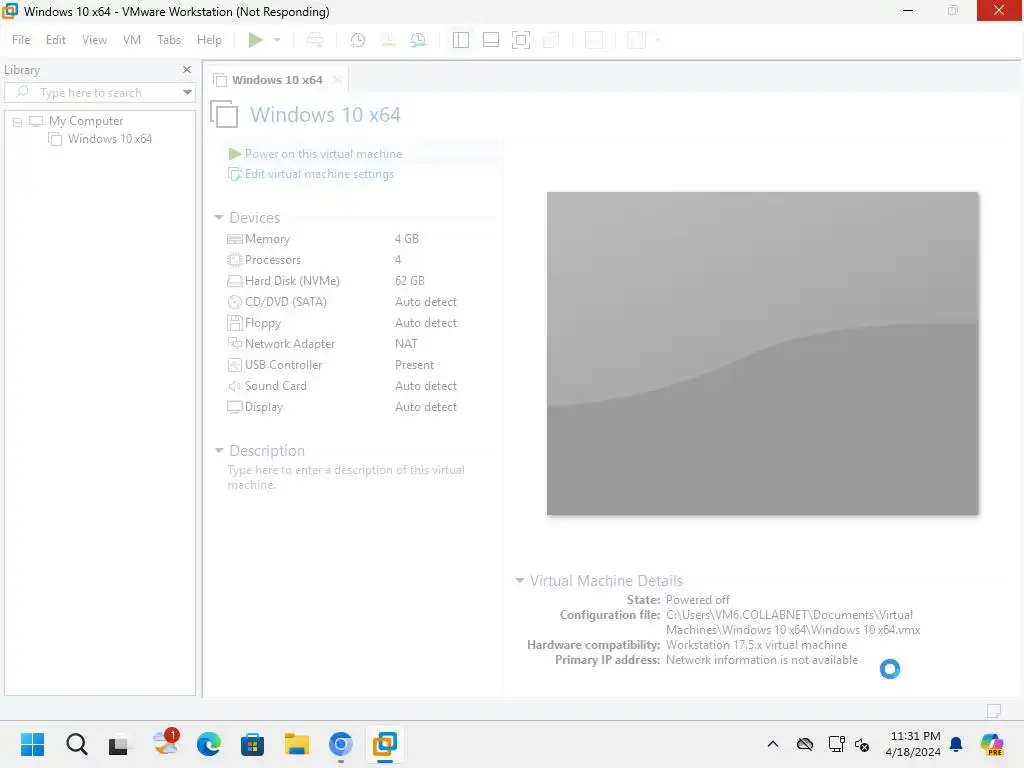Image resolution: width=1024 pixels, height=768 pixels.
Task: Open the File menu
Action: (21, 40)
